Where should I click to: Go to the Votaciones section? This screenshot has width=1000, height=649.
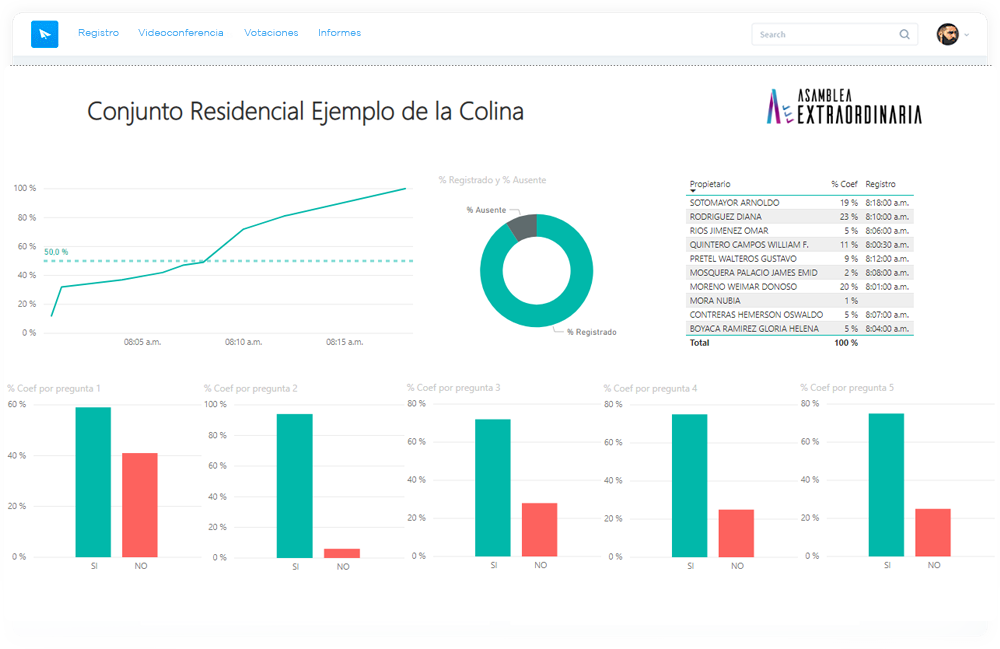(271, 32)
